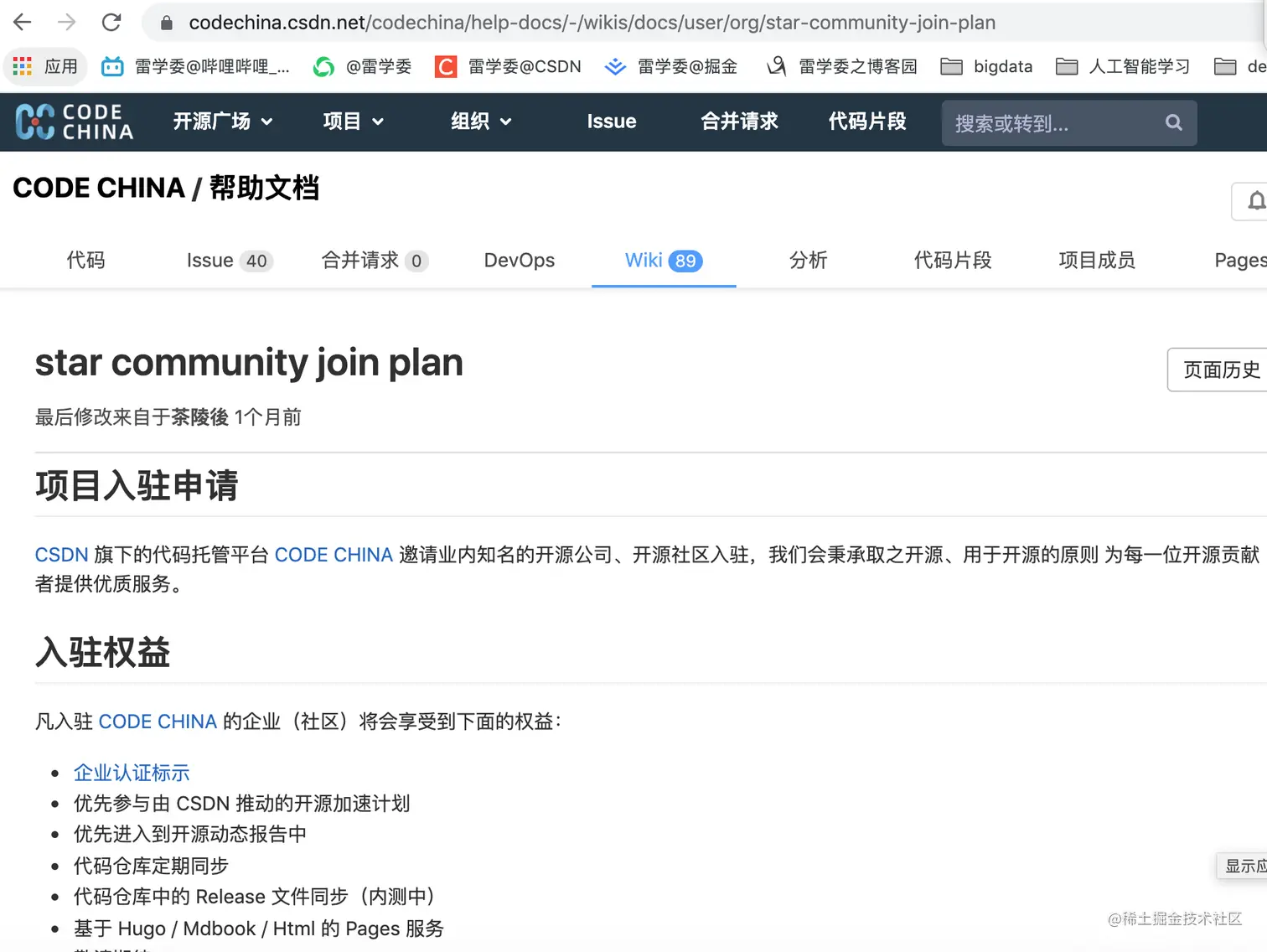
Task: Open the notifications bell icon
Action: coord(1256,201)
